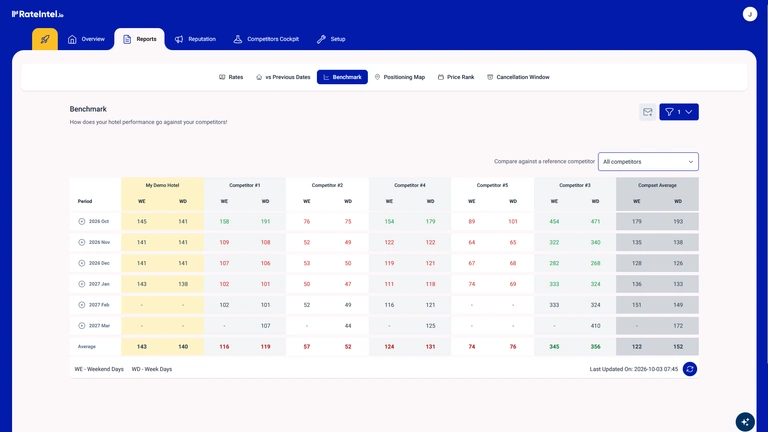The height and width of the screenshot is (432, 768).
Task: Open the AI assistant sparkle button
Action: click(x=745, y=422)
